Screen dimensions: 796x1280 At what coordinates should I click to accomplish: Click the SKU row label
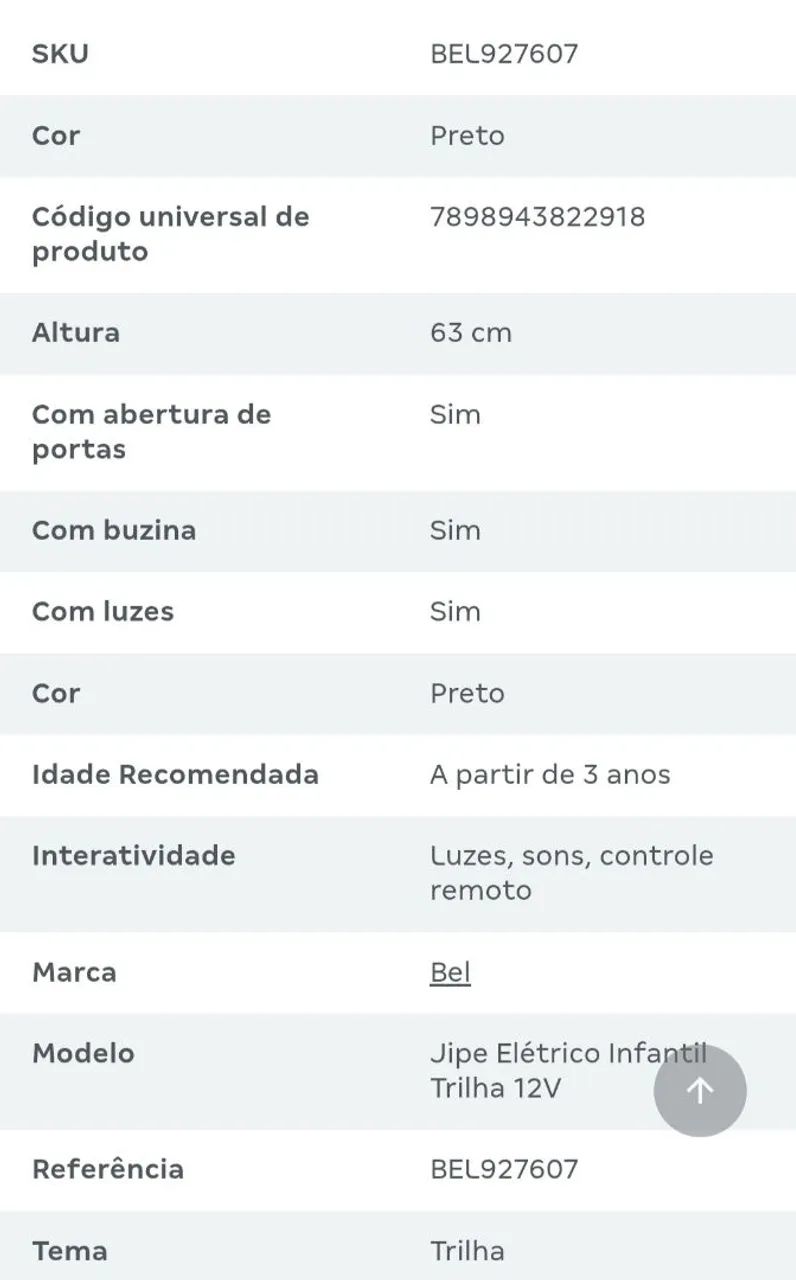(x=60, y=54)
